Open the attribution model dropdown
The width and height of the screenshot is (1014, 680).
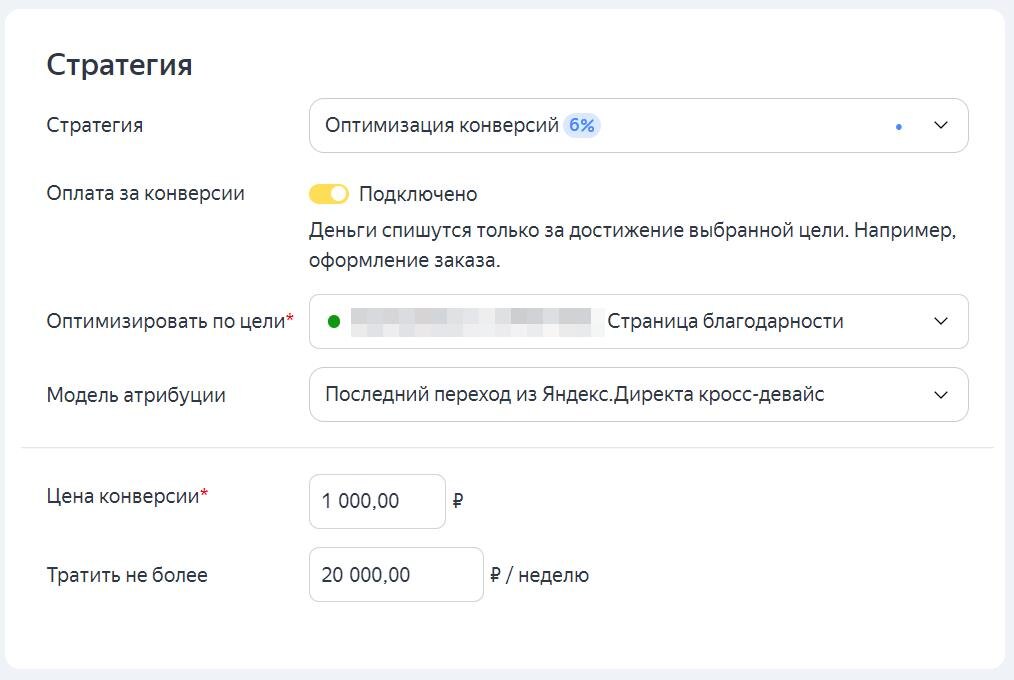(x=640, y=394)
